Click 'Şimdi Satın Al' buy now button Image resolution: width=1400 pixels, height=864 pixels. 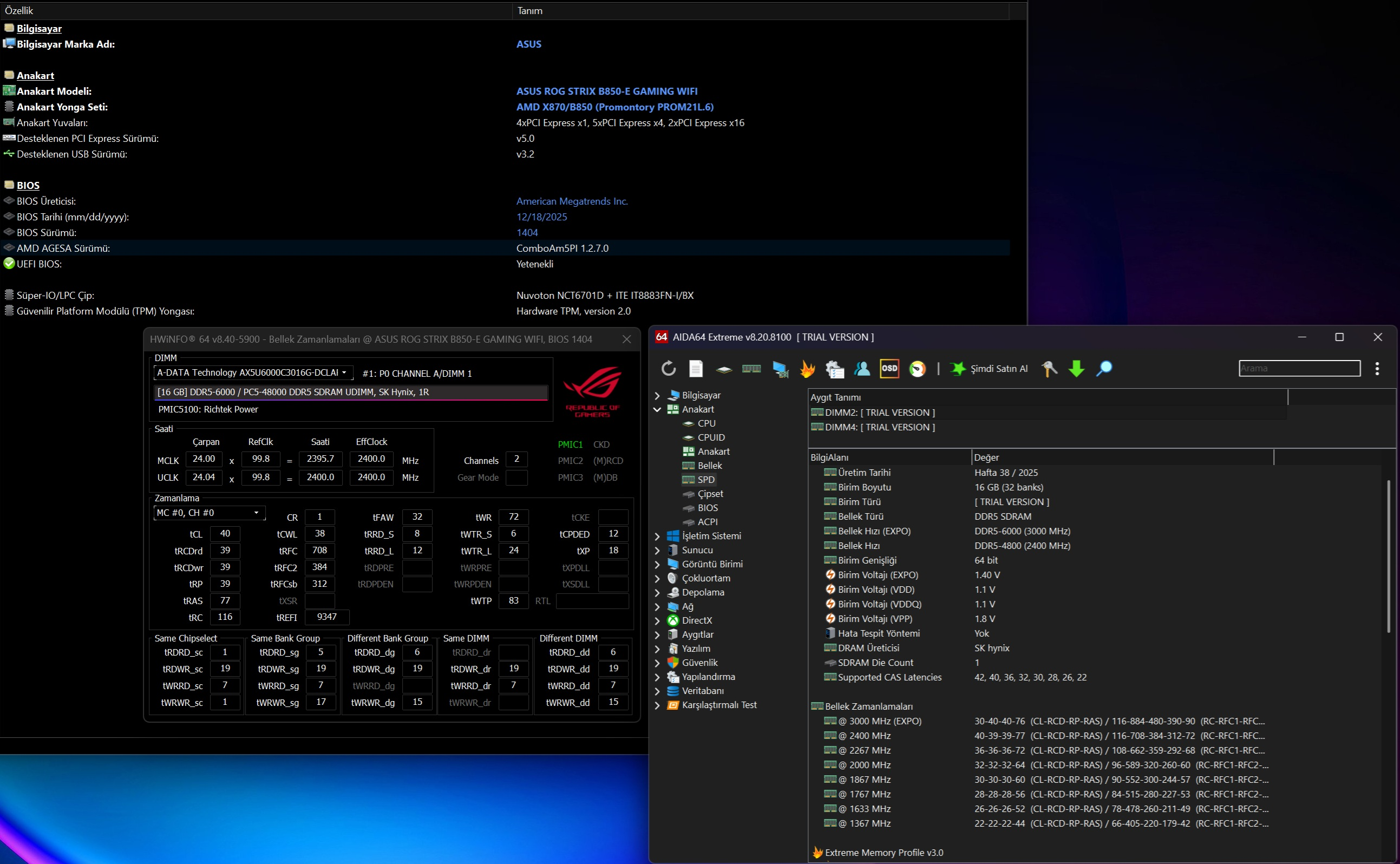pyautogui.click(x=998, y=369)
